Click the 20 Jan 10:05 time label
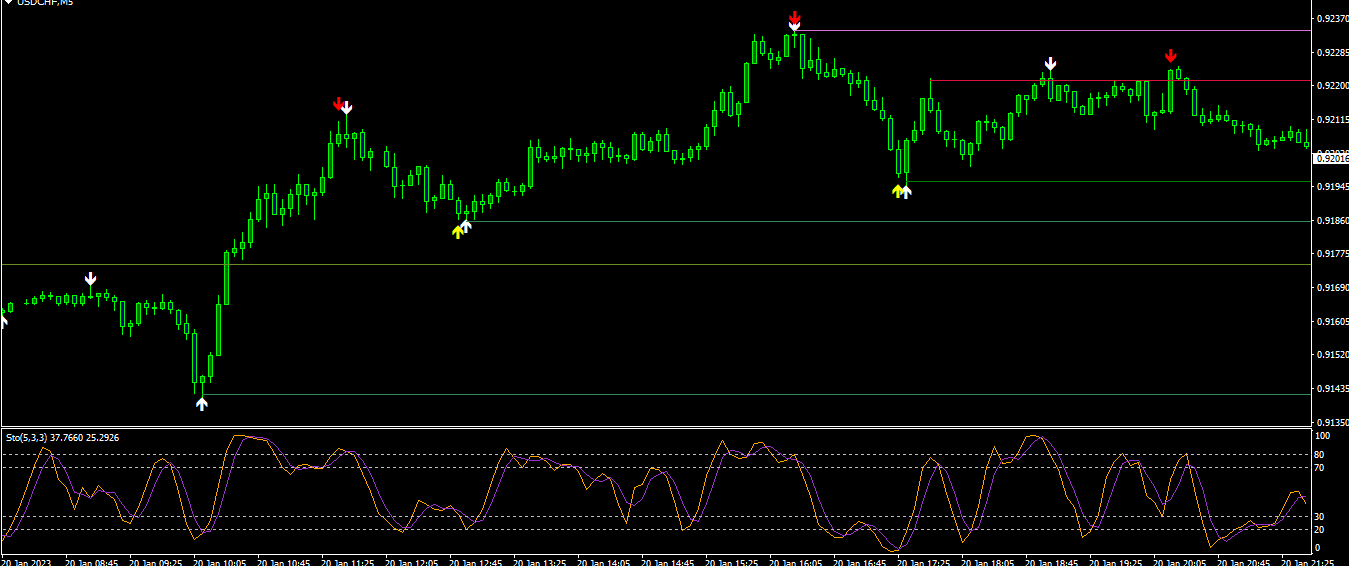This screenshot has width=1349, height=566. coord(221,562)
